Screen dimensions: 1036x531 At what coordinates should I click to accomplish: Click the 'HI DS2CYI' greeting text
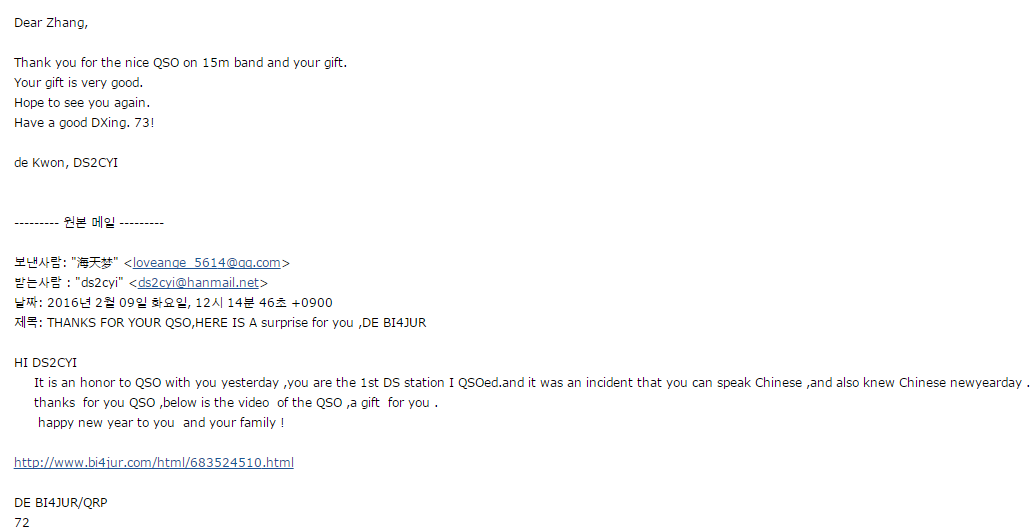click(x=46, y=363)
